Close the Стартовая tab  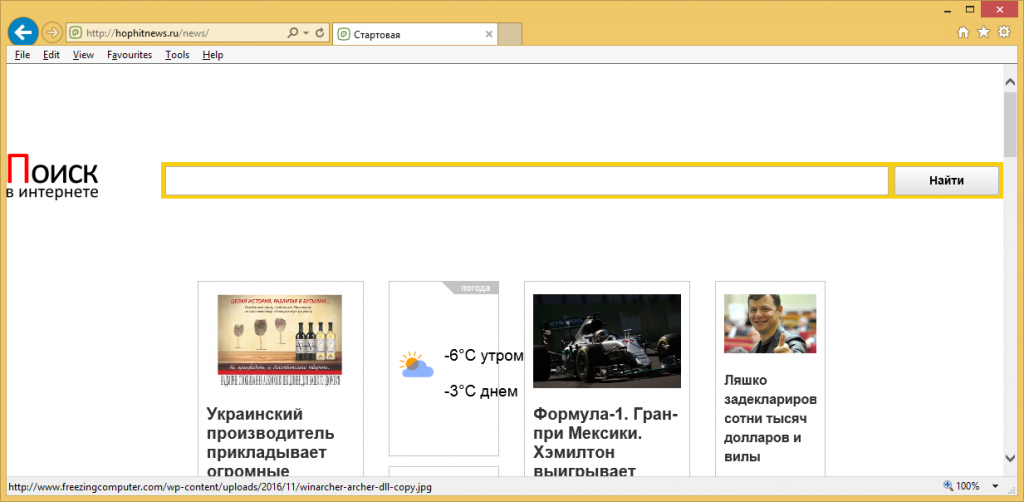[489, 34]
